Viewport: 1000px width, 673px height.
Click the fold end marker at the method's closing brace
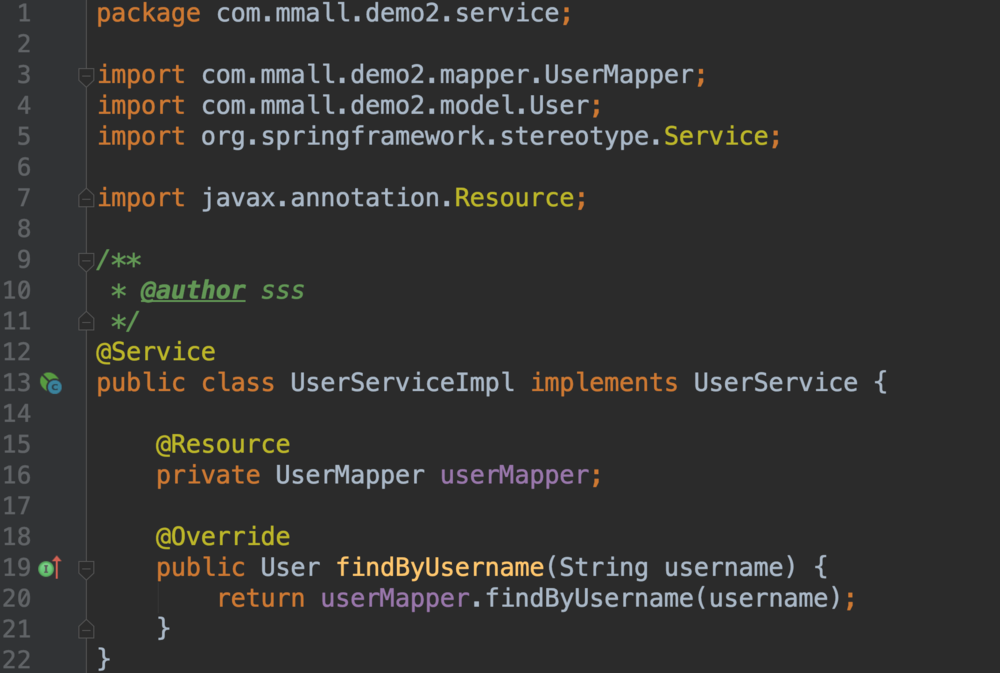point(86,629)
